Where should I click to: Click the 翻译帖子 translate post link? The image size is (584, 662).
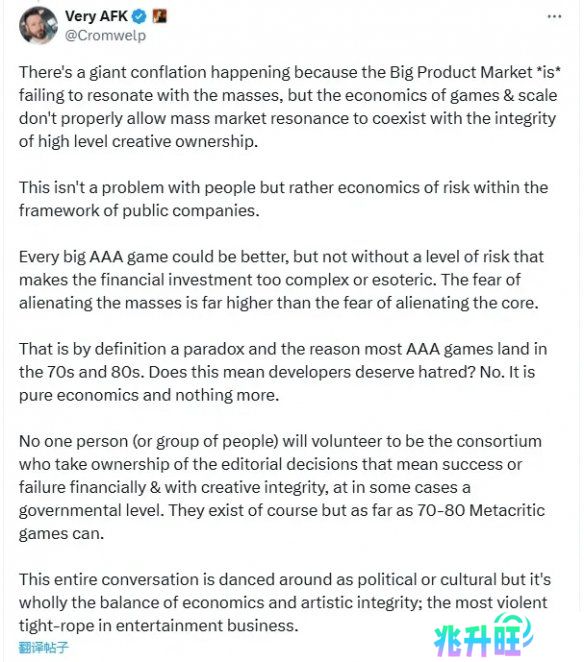43,647
